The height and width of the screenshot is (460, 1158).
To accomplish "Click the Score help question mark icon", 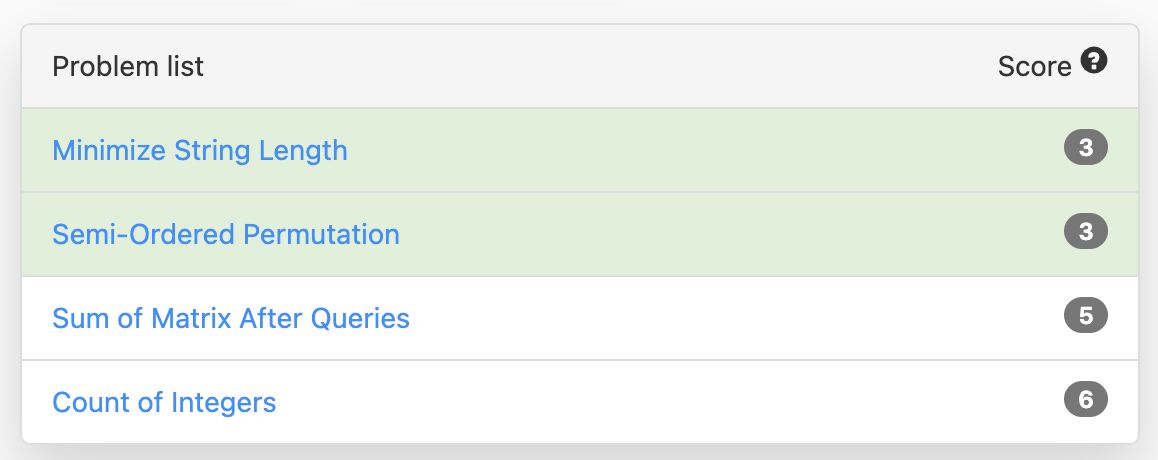I will [x=1094, y=61].
